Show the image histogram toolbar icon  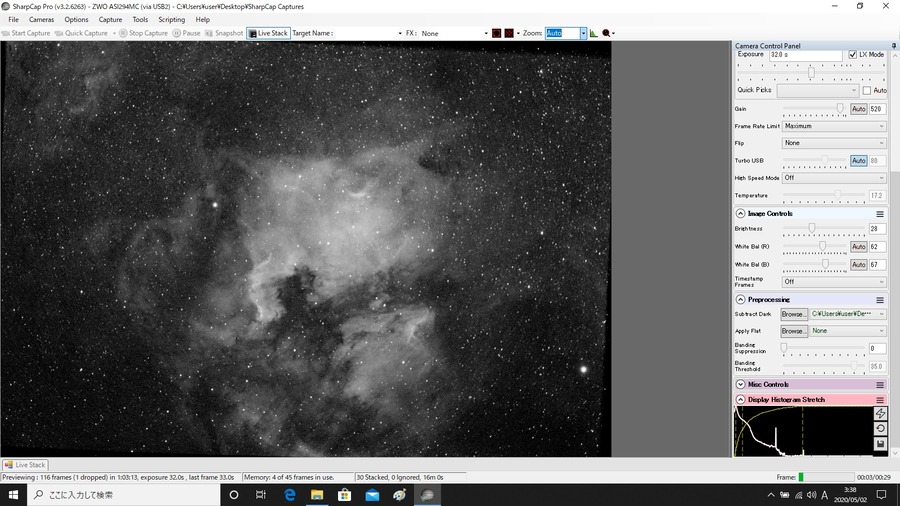(593, 33)
